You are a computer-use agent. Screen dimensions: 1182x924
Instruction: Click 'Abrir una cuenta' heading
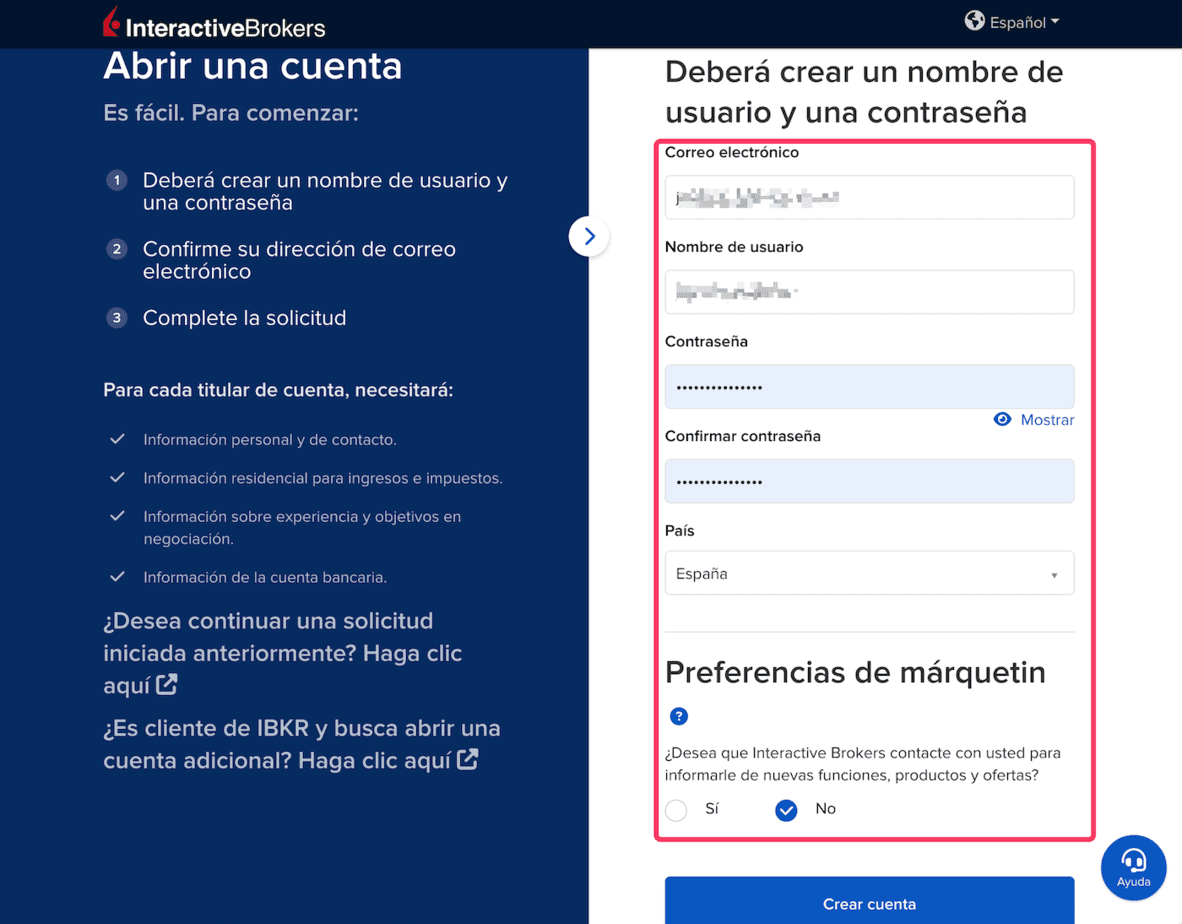click(x=253, y=66)
